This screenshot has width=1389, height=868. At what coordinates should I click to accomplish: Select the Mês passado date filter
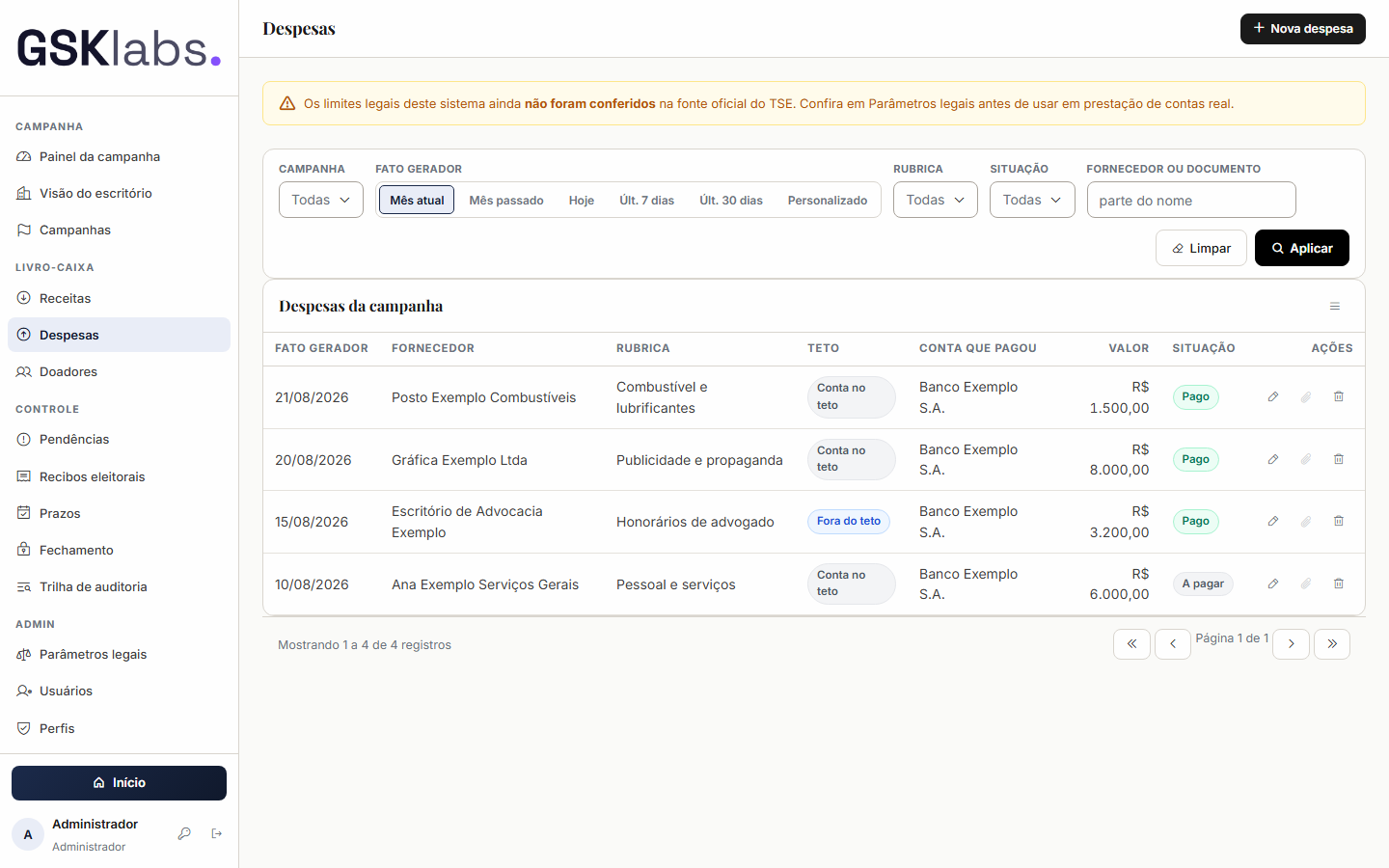pos(506,201)
